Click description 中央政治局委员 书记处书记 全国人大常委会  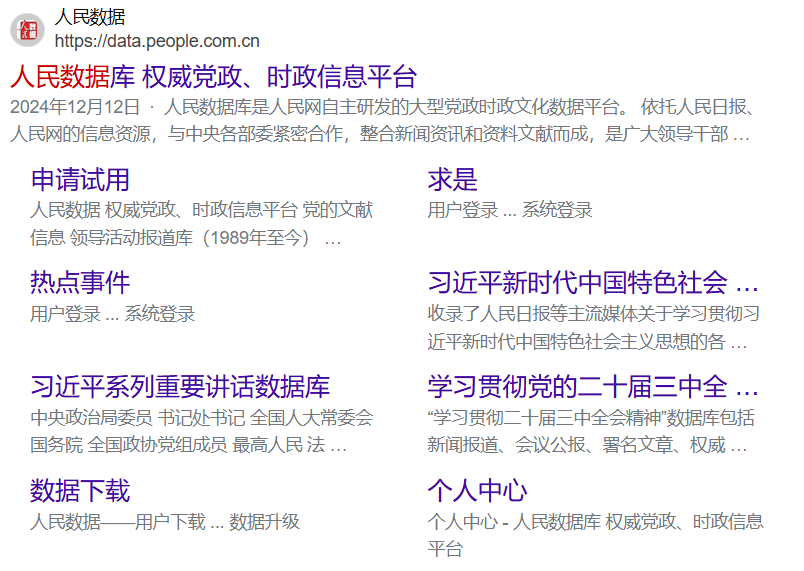pos(202,418)
